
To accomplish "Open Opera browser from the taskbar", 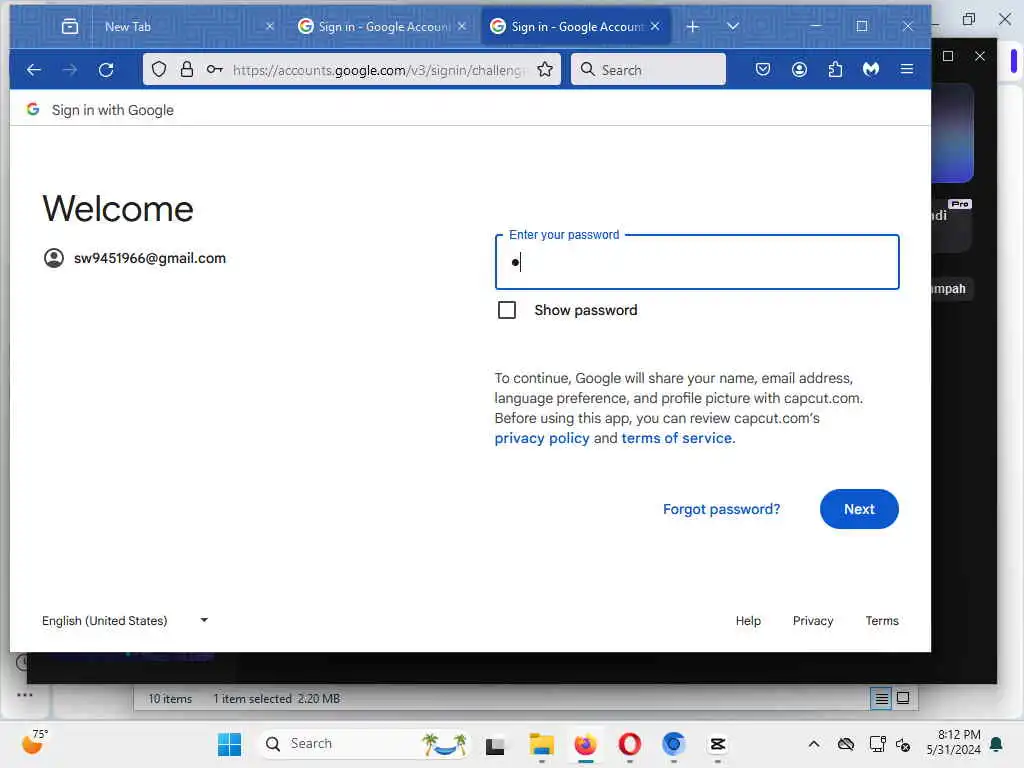I will pyautogui.click(x=630, y=744).
